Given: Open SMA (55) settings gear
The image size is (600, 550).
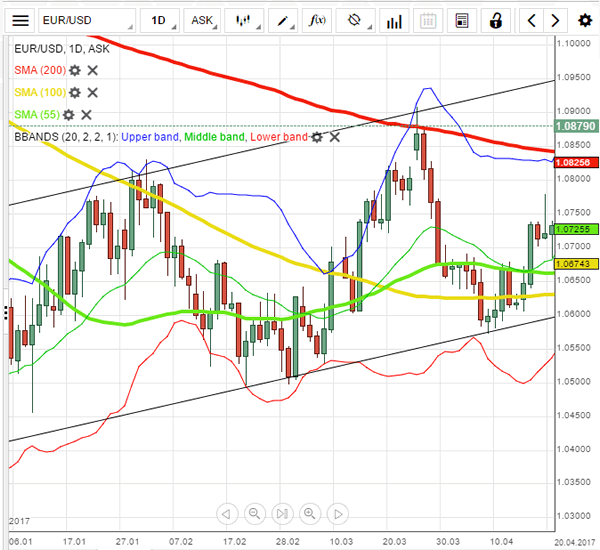Looking at the screenshot, I should click(69, 115).
